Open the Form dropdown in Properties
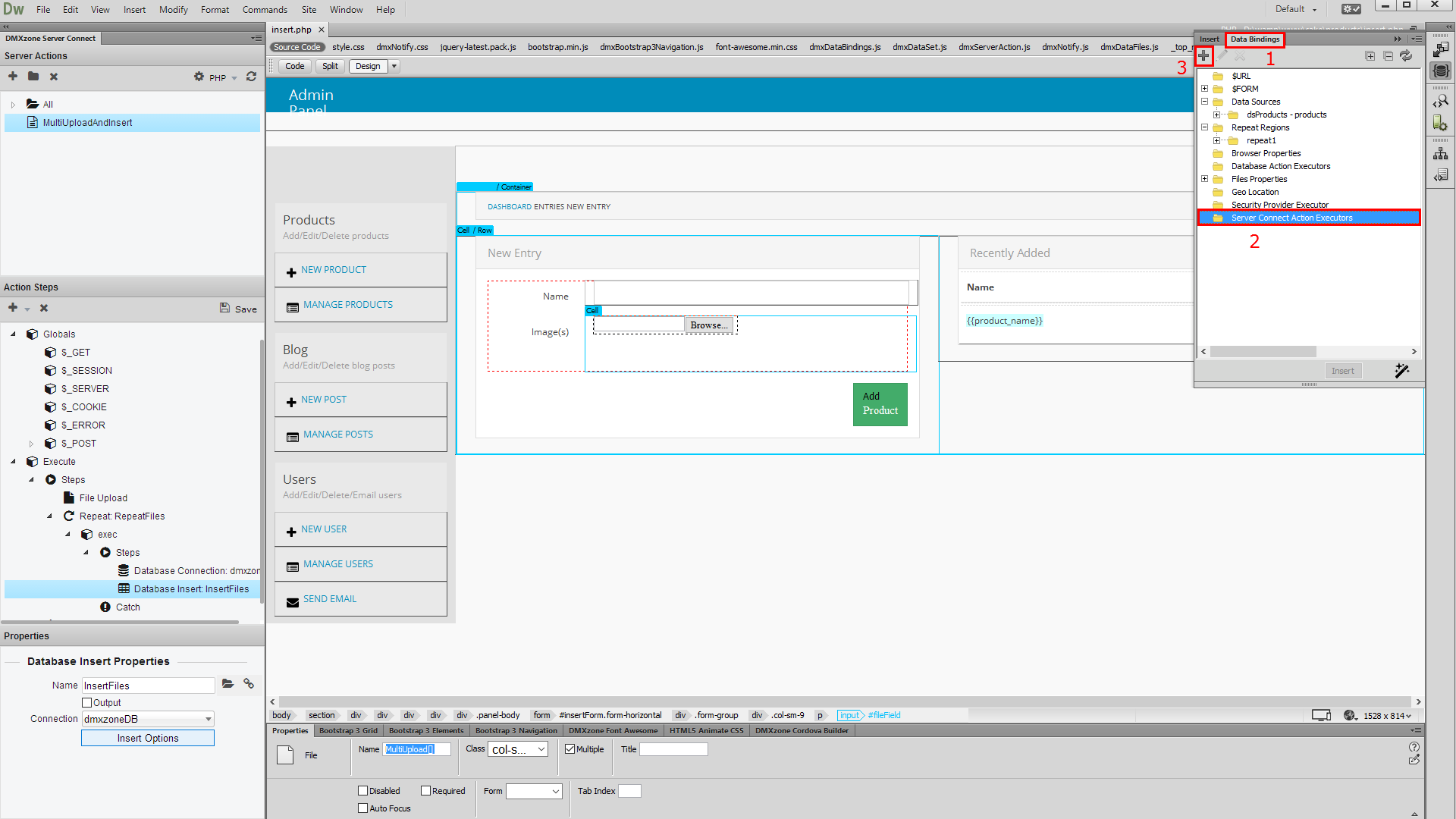Viewport: 1456px width, 819px height. click(x=534, y=791)
